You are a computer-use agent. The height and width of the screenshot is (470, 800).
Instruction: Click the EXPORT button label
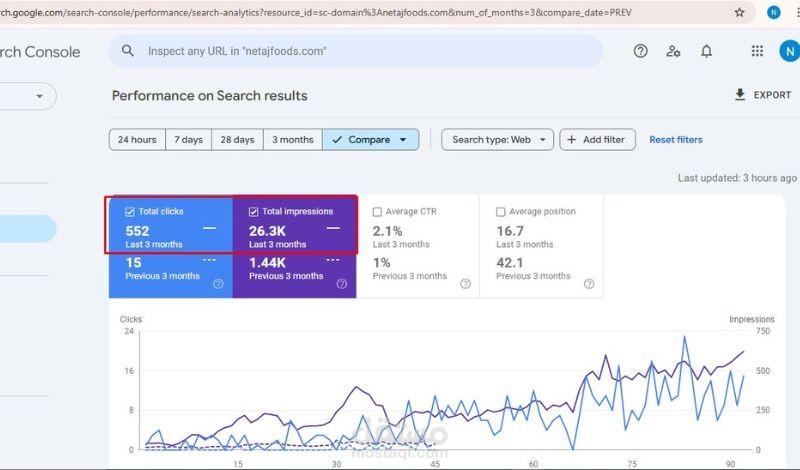772,95
